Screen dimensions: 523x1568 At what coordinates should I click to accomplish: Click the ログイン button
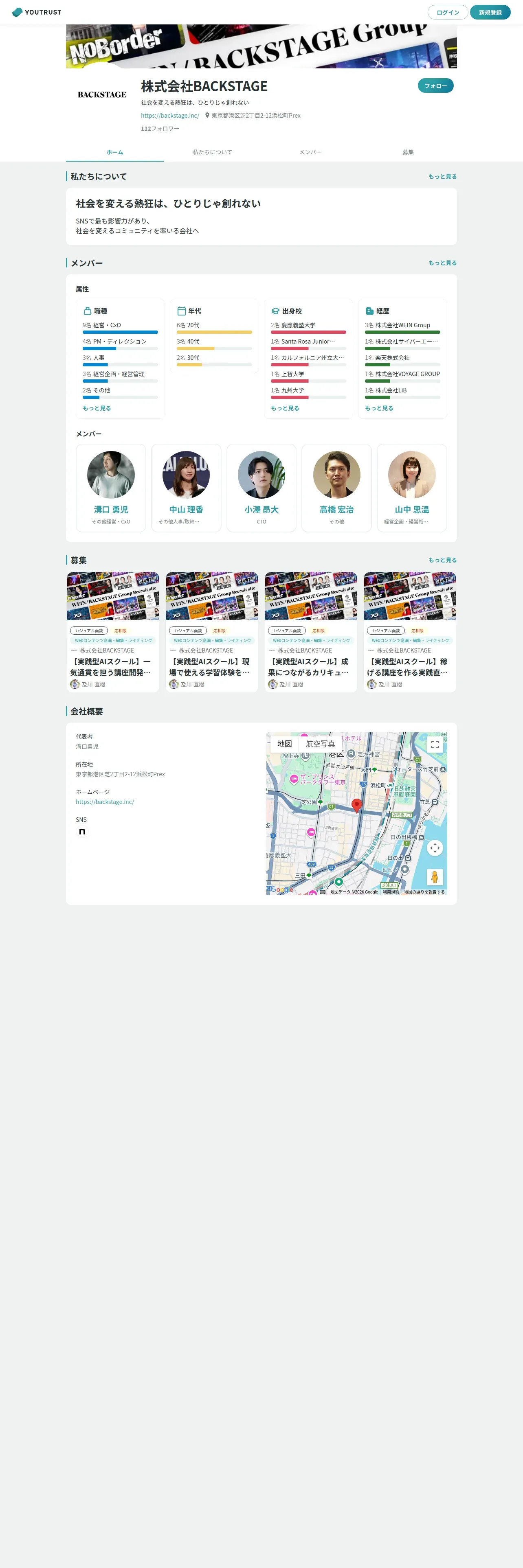pos(448,12)
